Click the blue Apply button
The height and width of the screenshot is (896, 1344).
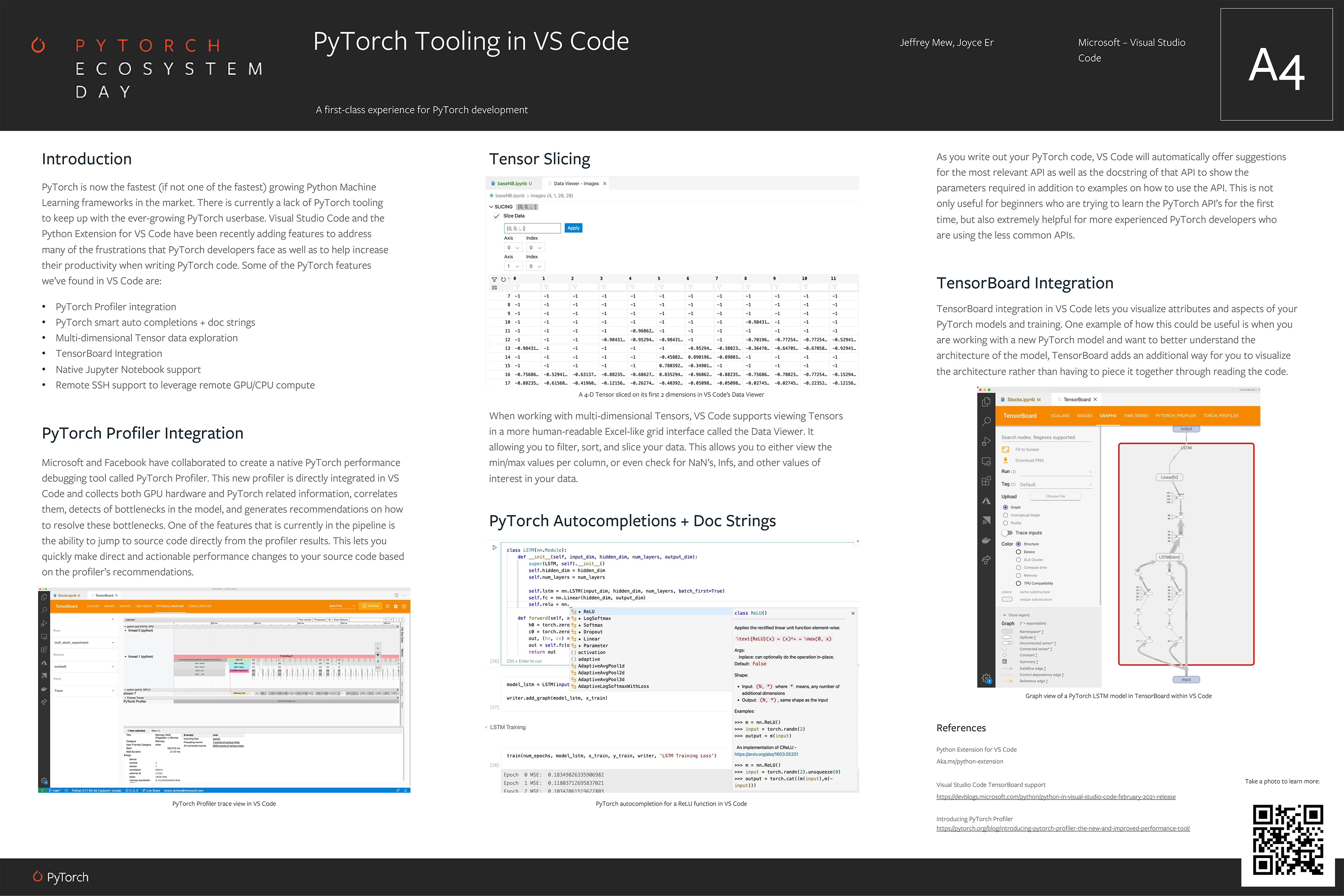tap(573, 228)
